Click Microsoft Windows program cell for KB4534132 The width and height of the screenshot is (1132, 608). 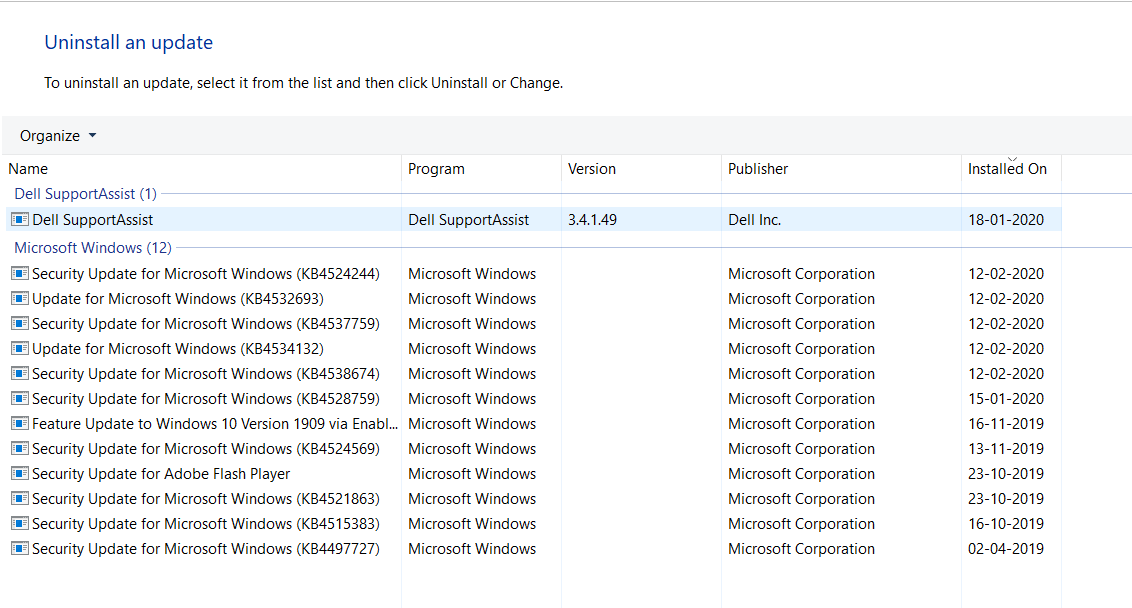[472, 349]
